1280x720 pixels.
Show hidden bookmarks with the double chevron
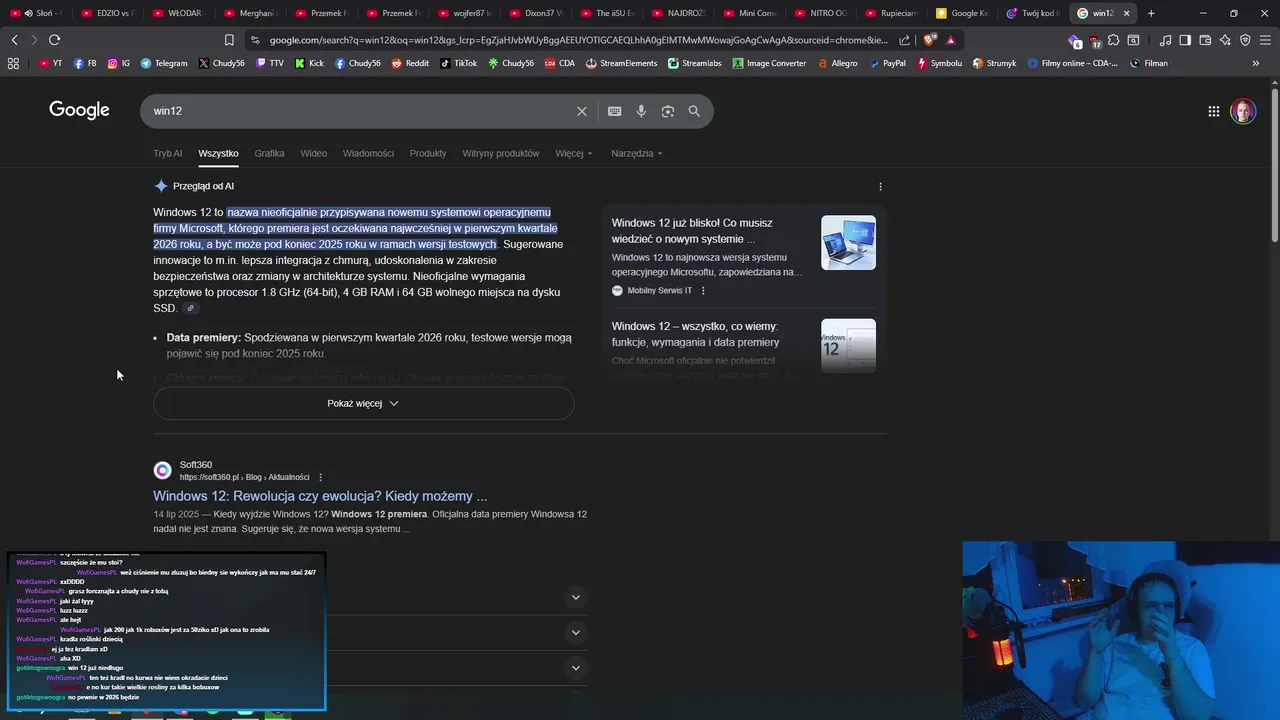tap(1256, 63)
